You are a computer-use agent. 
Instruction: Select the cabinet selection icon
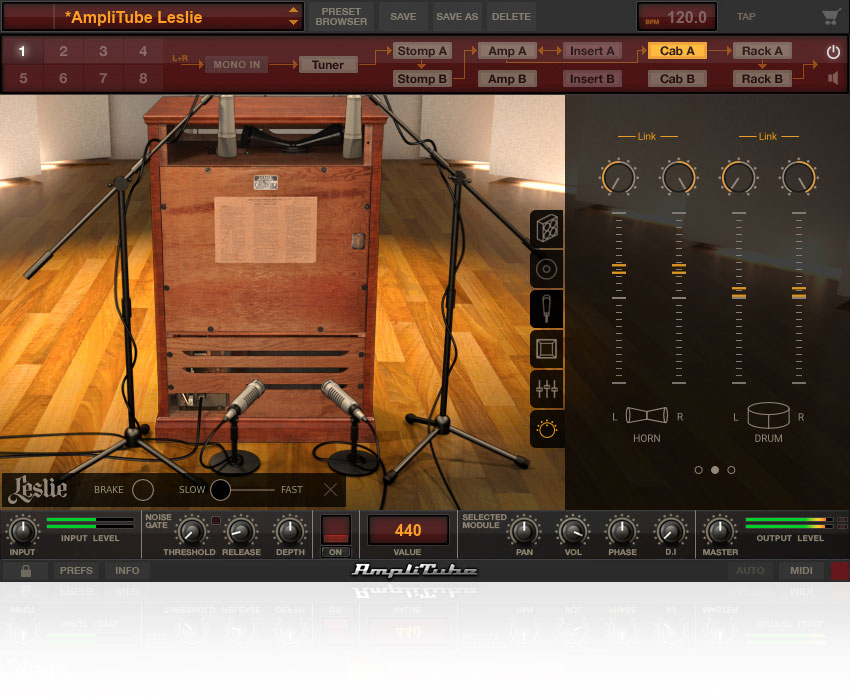pos(547,228)
